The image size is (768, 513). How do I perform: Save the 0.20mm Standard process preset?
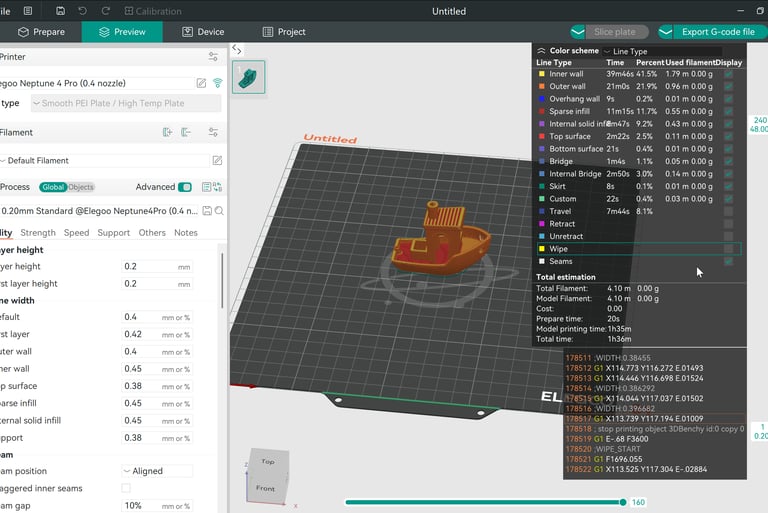click(x=207, y=211)
